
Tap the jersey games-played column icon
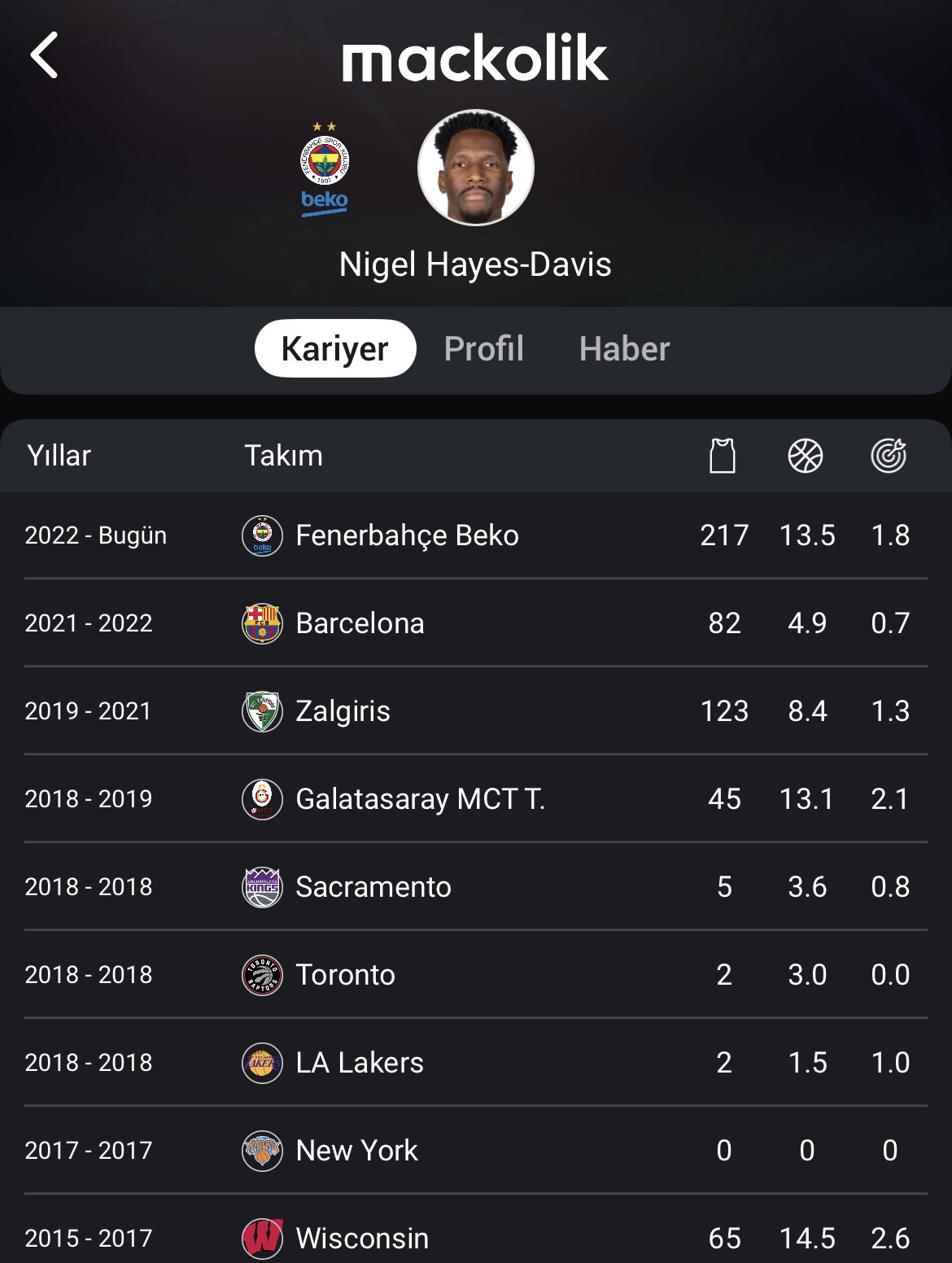pyautogui.click(x=723, y=455)
